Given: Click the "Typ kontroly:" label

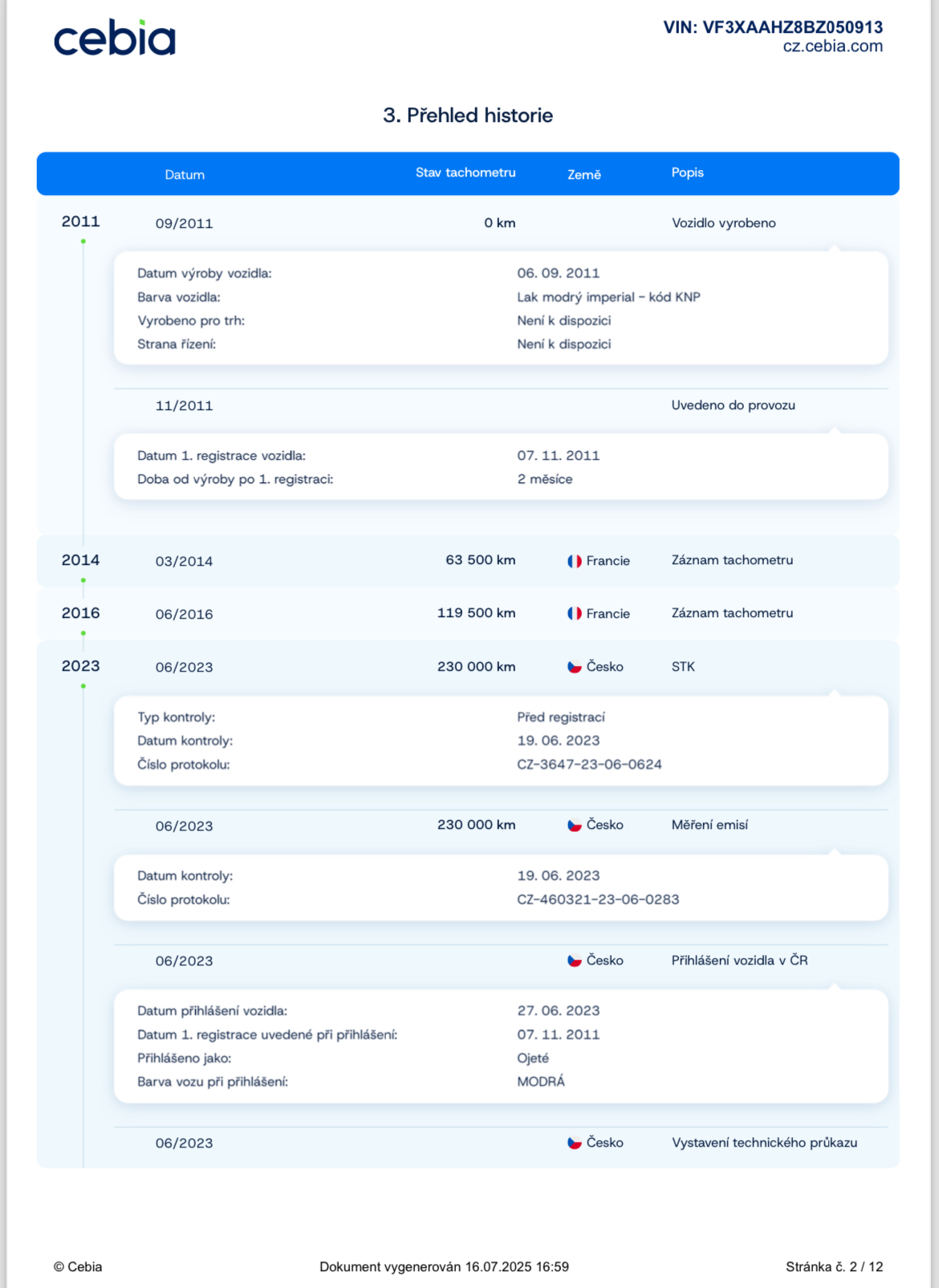Looking at the screenshot, I should [x=177, y=717].
